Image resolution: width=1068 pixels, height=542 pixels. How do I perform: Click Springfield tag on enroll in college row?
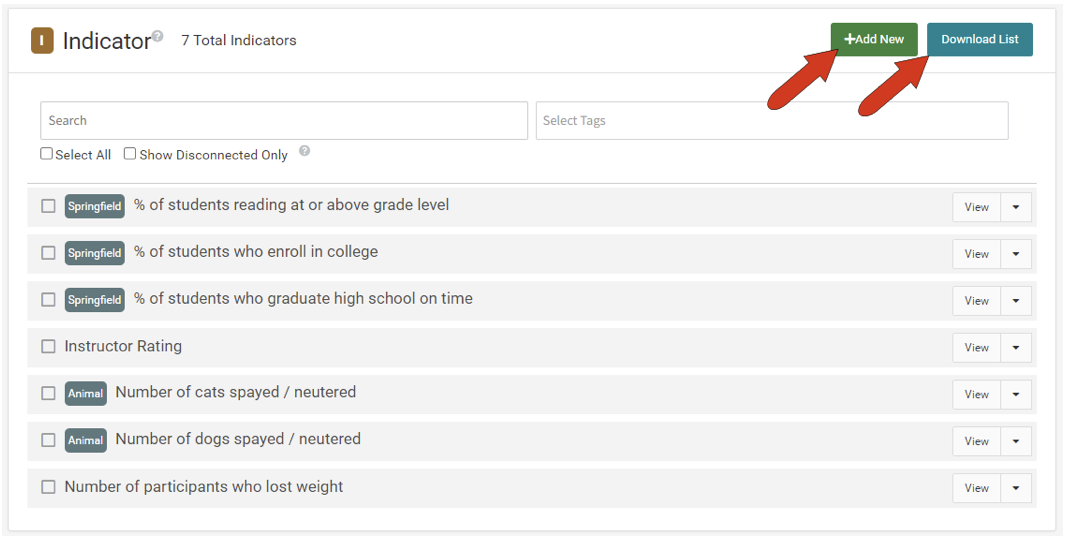[x=95, y=253]
